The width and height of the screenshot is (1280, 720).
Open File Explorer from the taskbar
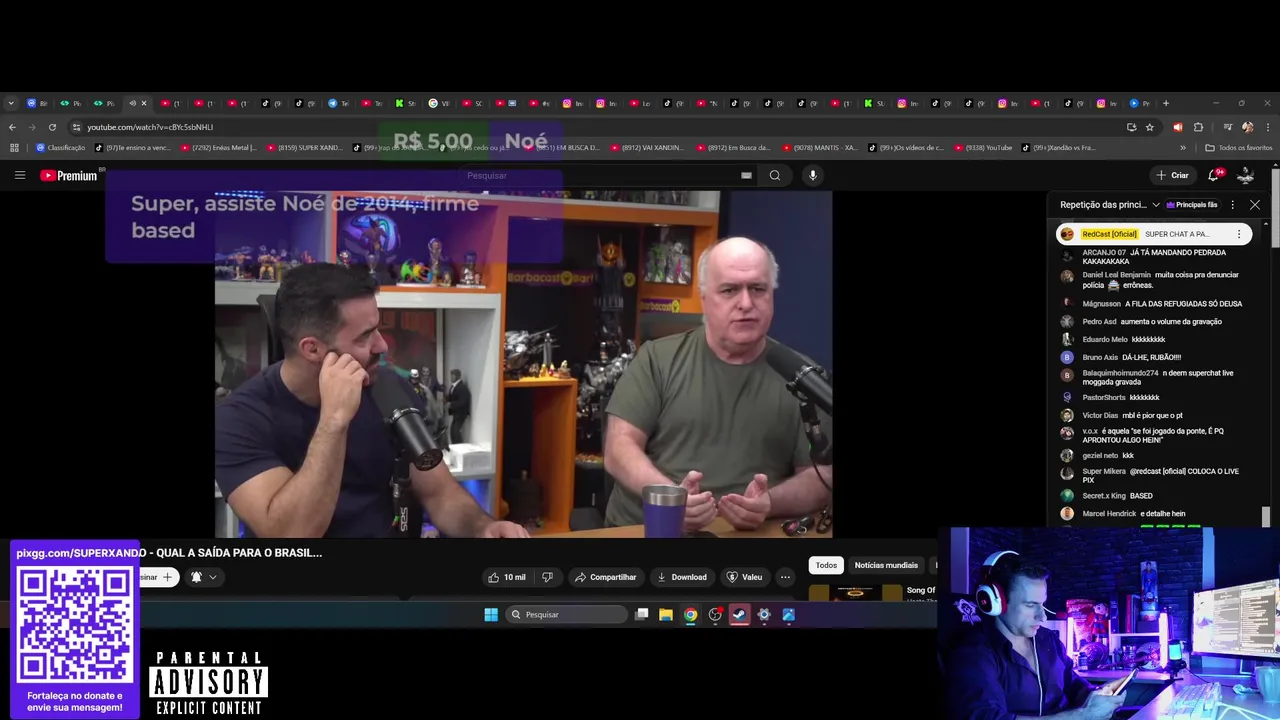666,615
